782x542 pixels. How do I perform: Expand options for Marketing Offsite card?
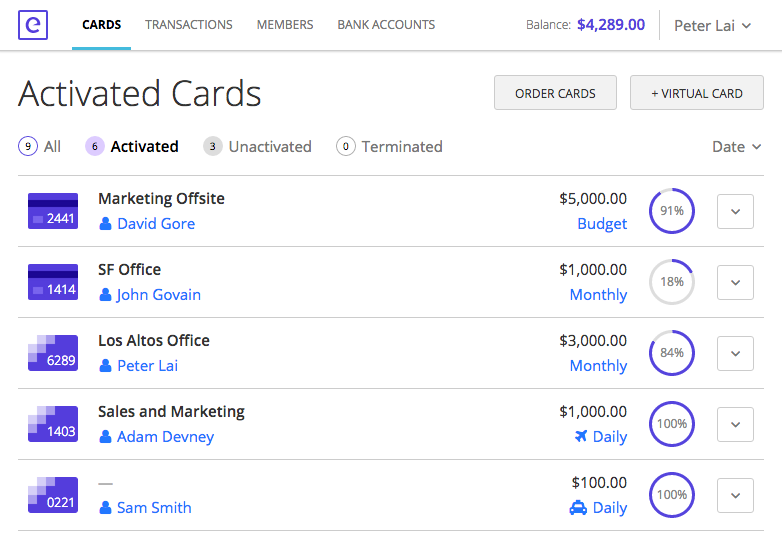(x=735, y=211)
